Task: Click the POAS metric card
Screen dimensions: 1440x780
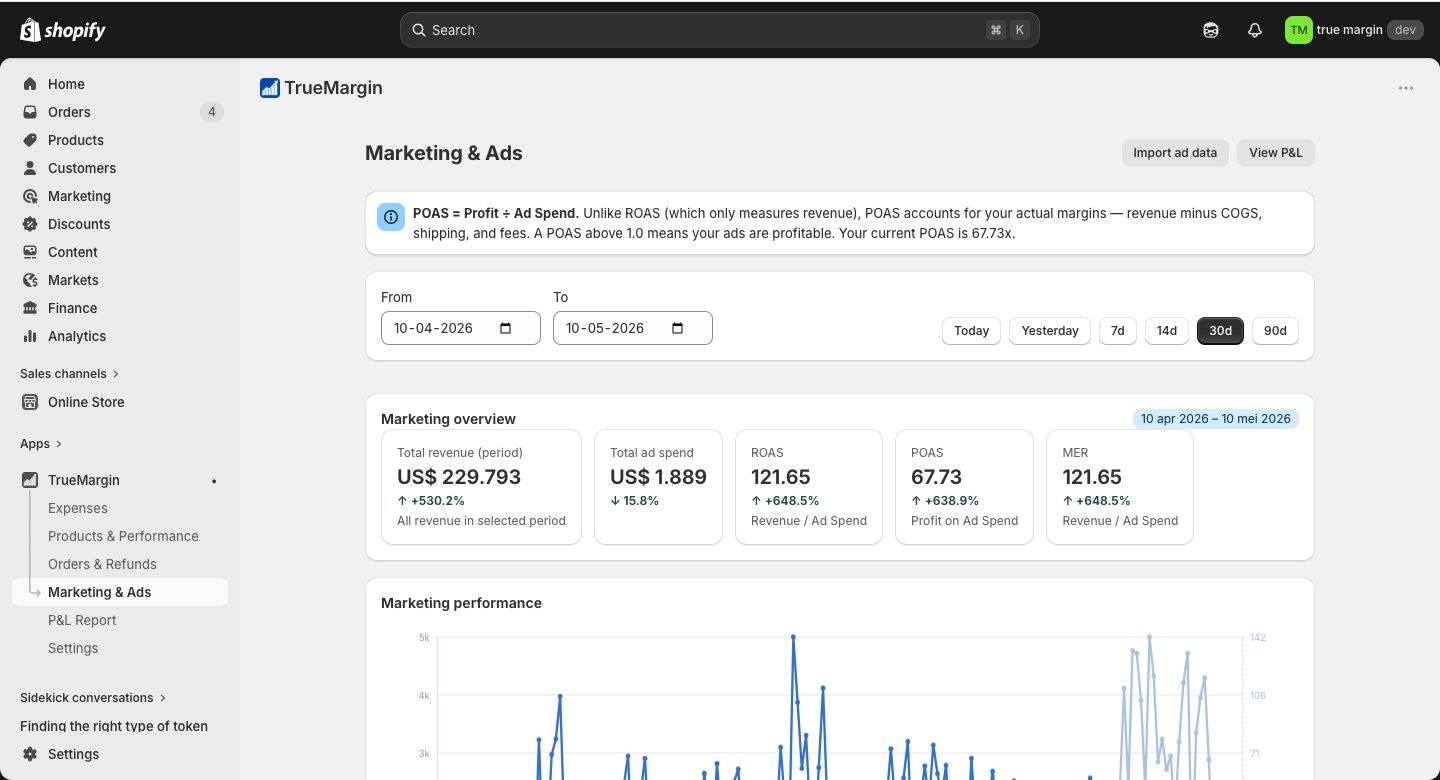Action: [x=964, y=487]
